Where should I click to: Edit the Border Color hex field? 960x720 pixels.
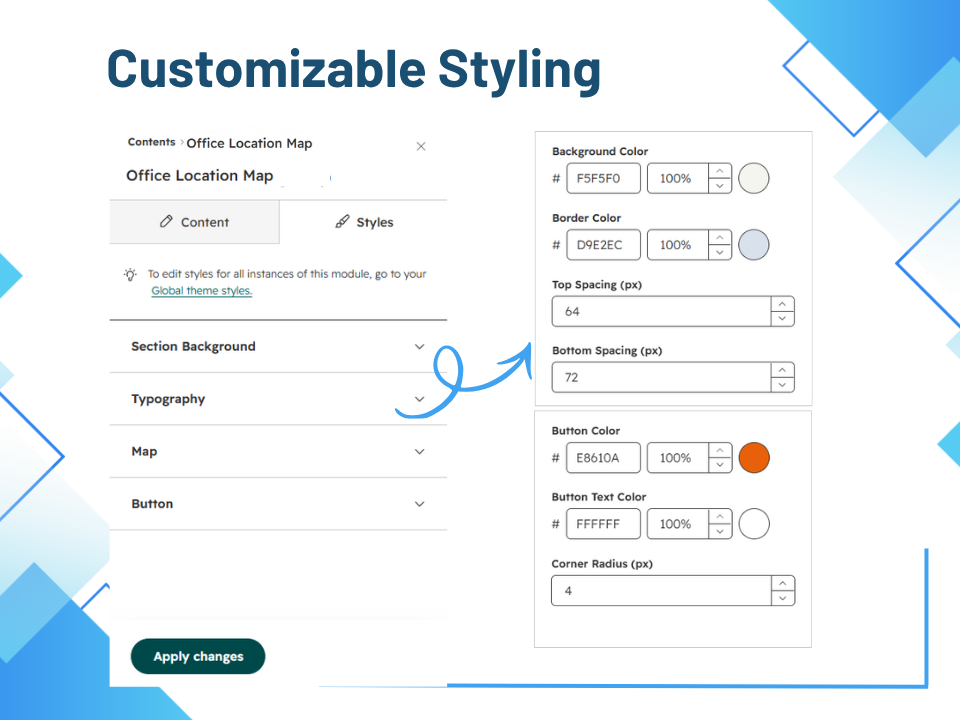point(603,245)
